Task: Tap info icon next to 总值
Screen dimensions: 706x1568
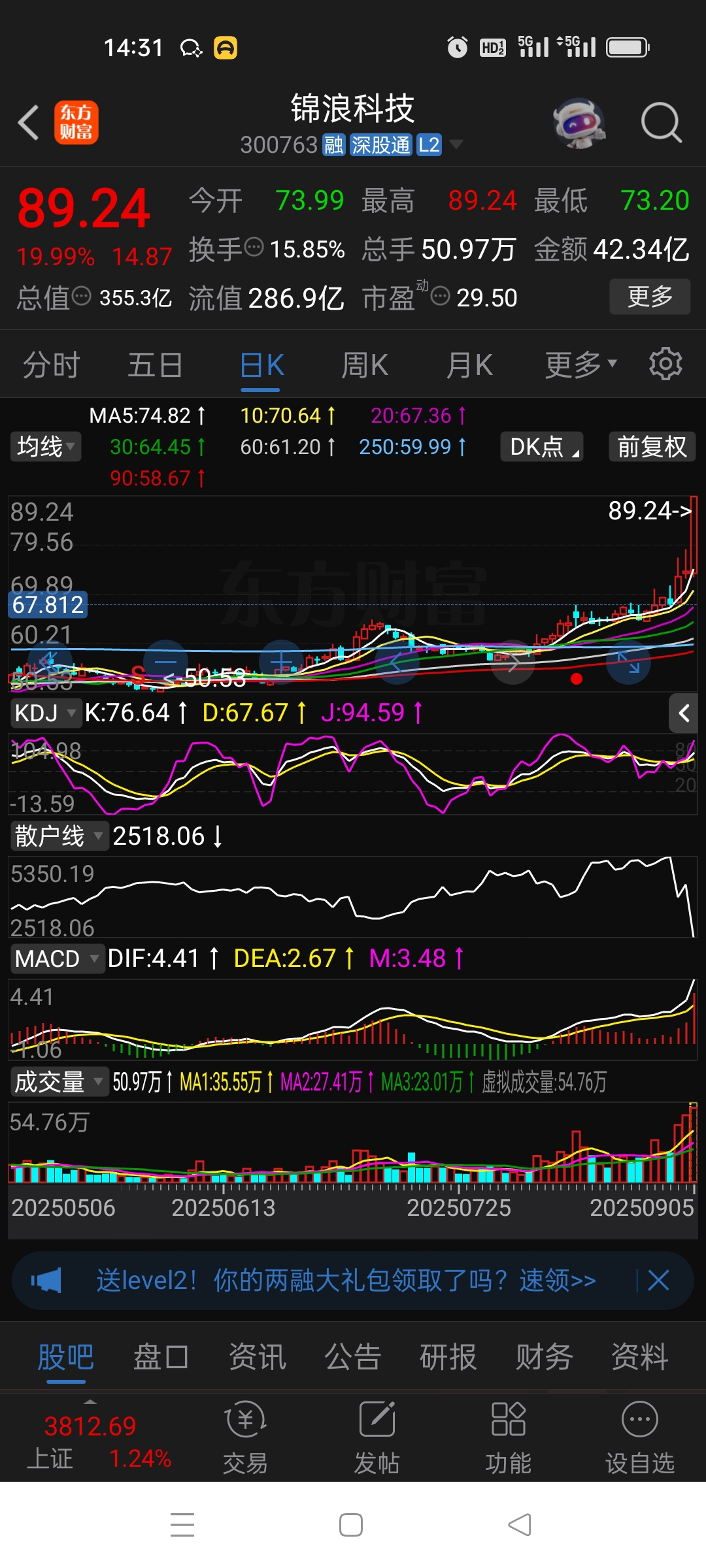Action: pyautogui.click(x=81, y=297)
